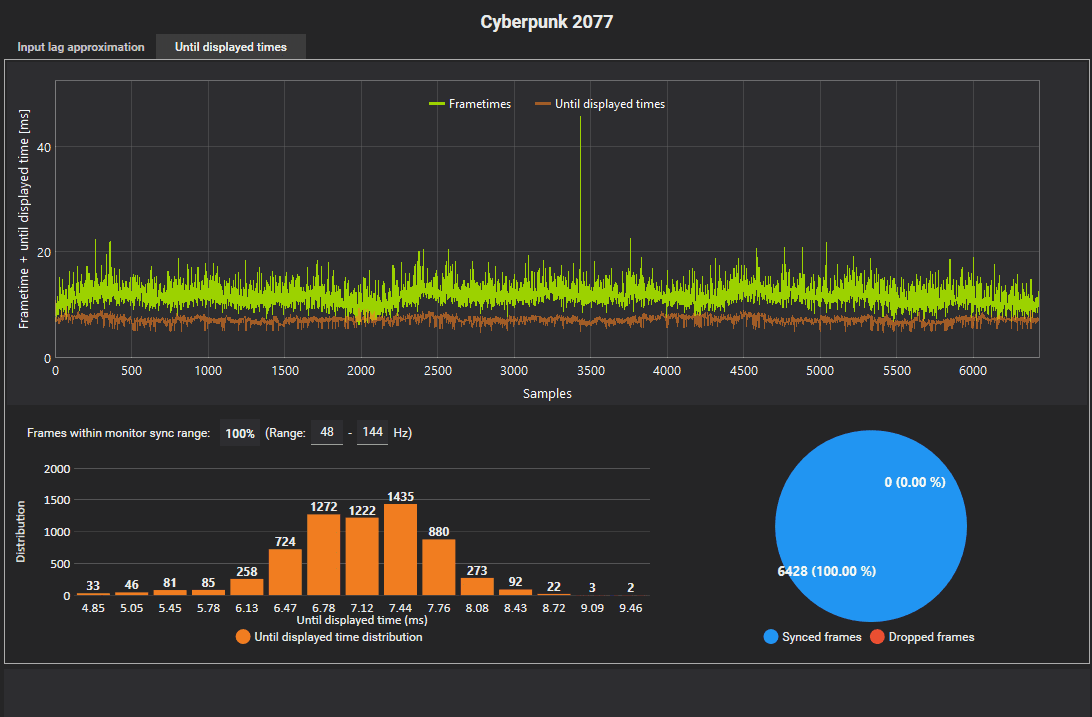Open the pie chart legend entry Dropped frames

tap(922, 636)
